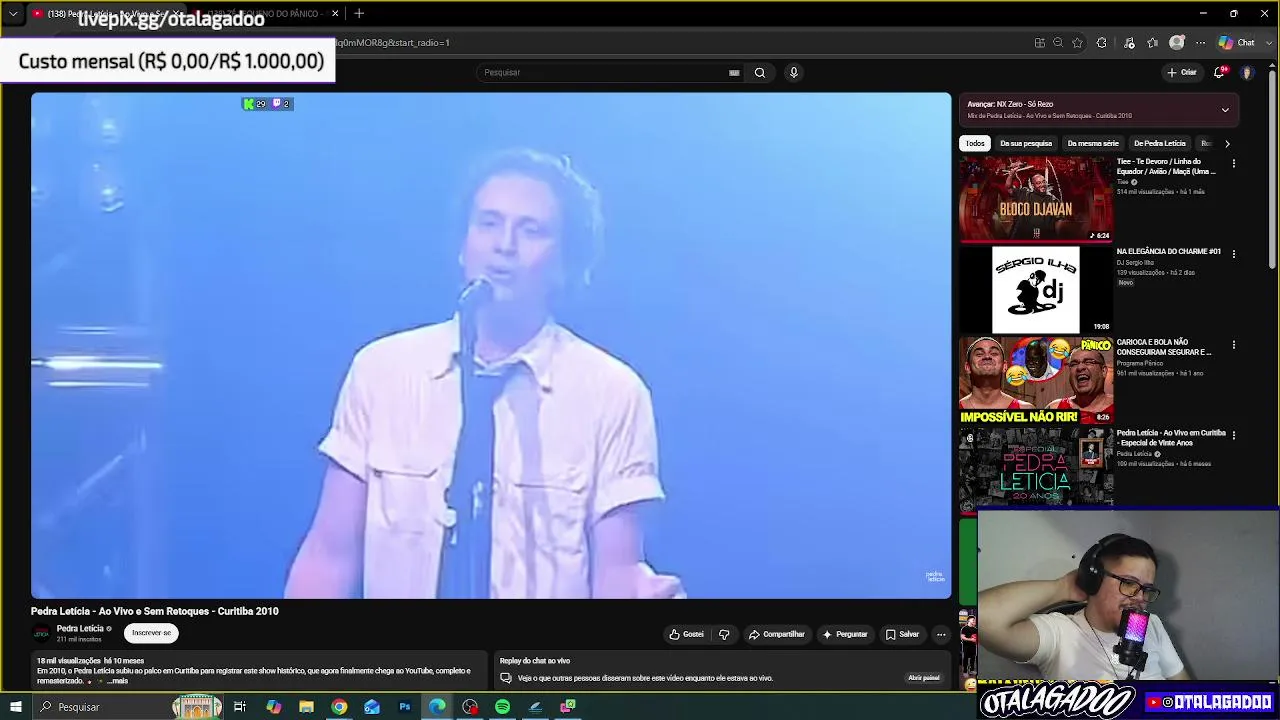Open options for NA ELEGÂNCIA DO CHARME video

(x=1233, y=254)
